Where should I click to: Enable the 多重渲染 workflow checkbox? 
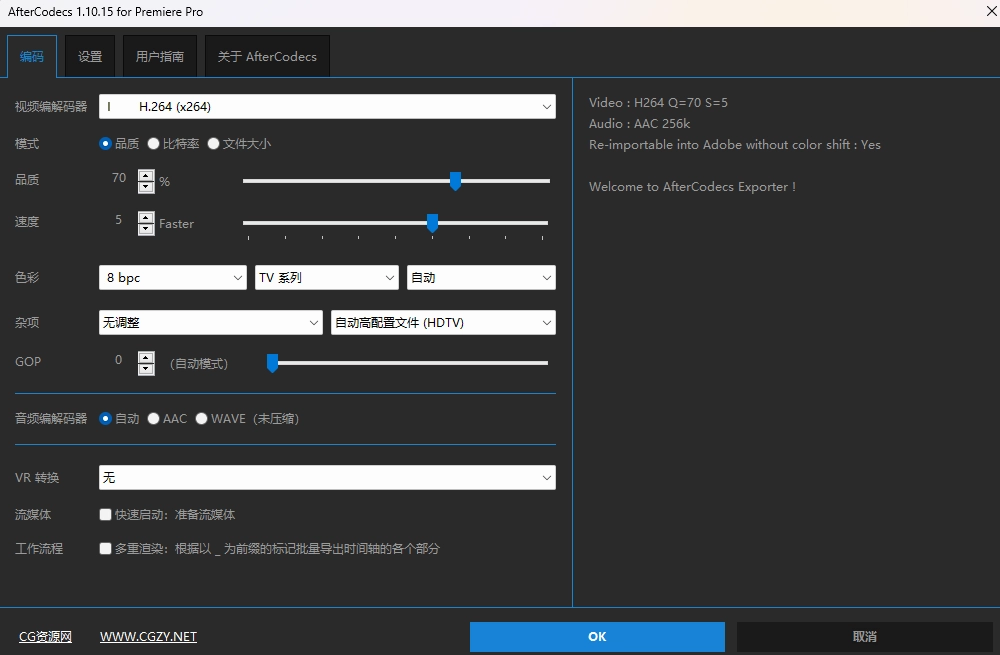pos(105,548)
